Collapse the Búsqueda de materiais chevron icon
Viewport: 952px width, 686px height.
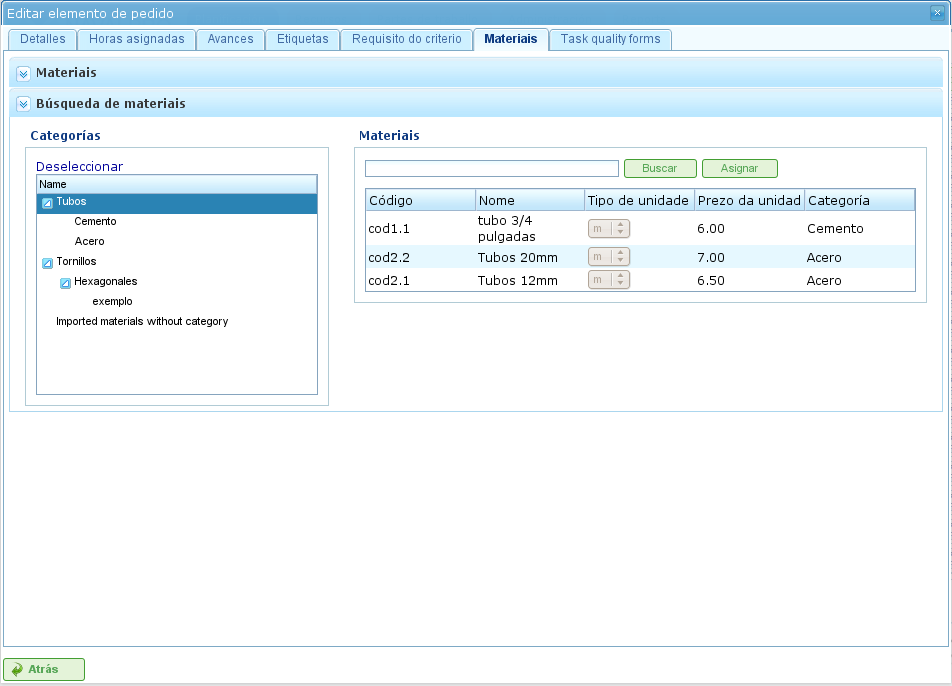click(x=24, y=104)
